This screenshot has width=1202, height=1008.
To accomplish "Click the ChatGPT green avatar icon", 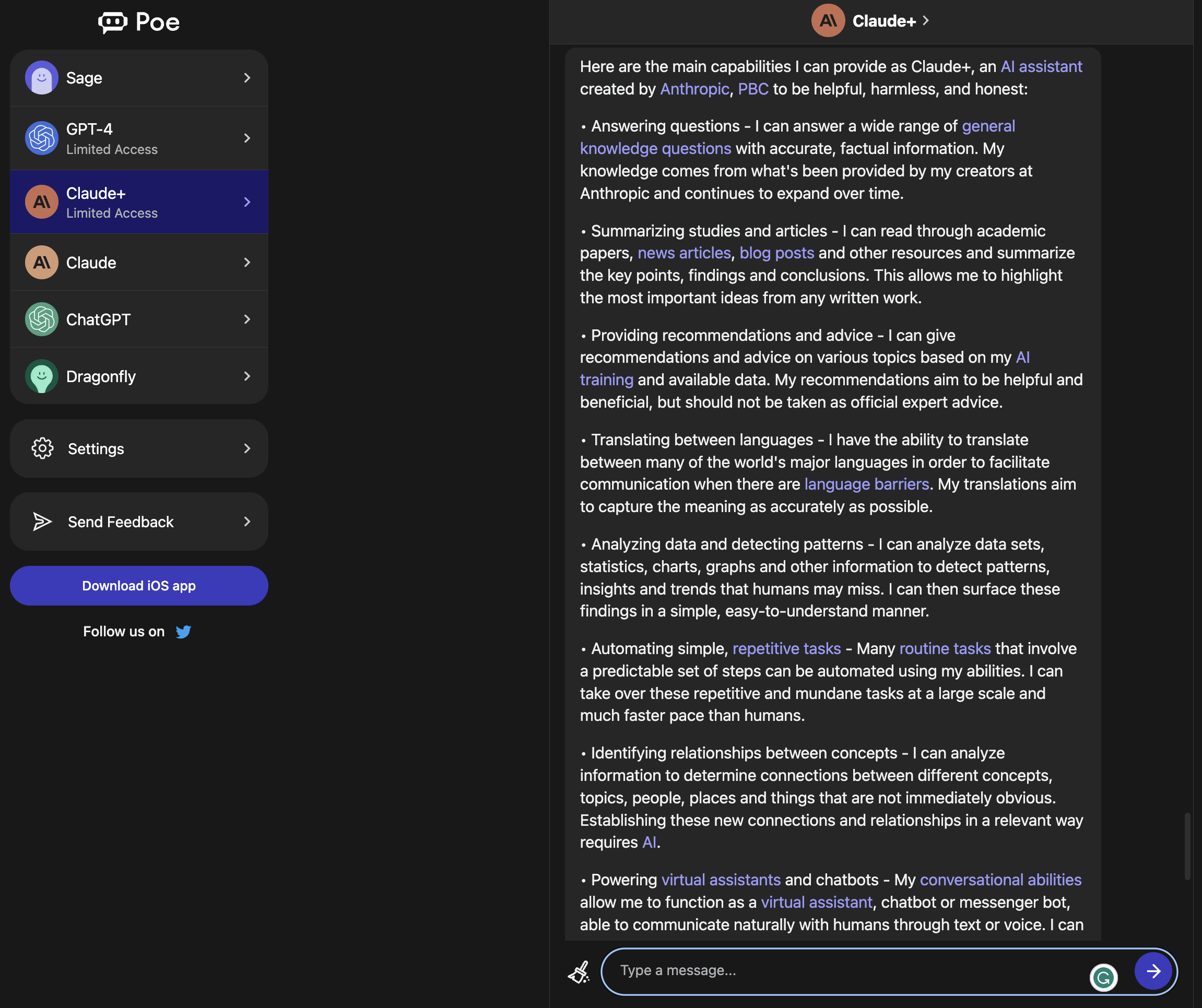I will (x=42, y=319).
